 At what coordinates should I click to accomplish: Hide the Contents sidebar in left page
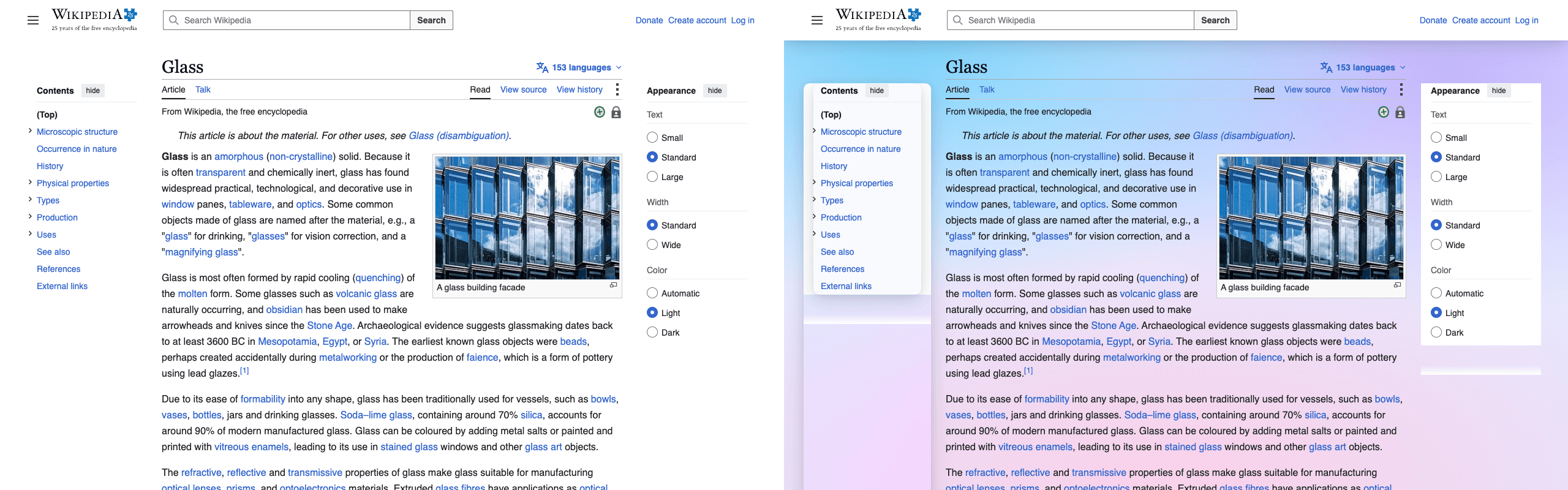(92, 91)
